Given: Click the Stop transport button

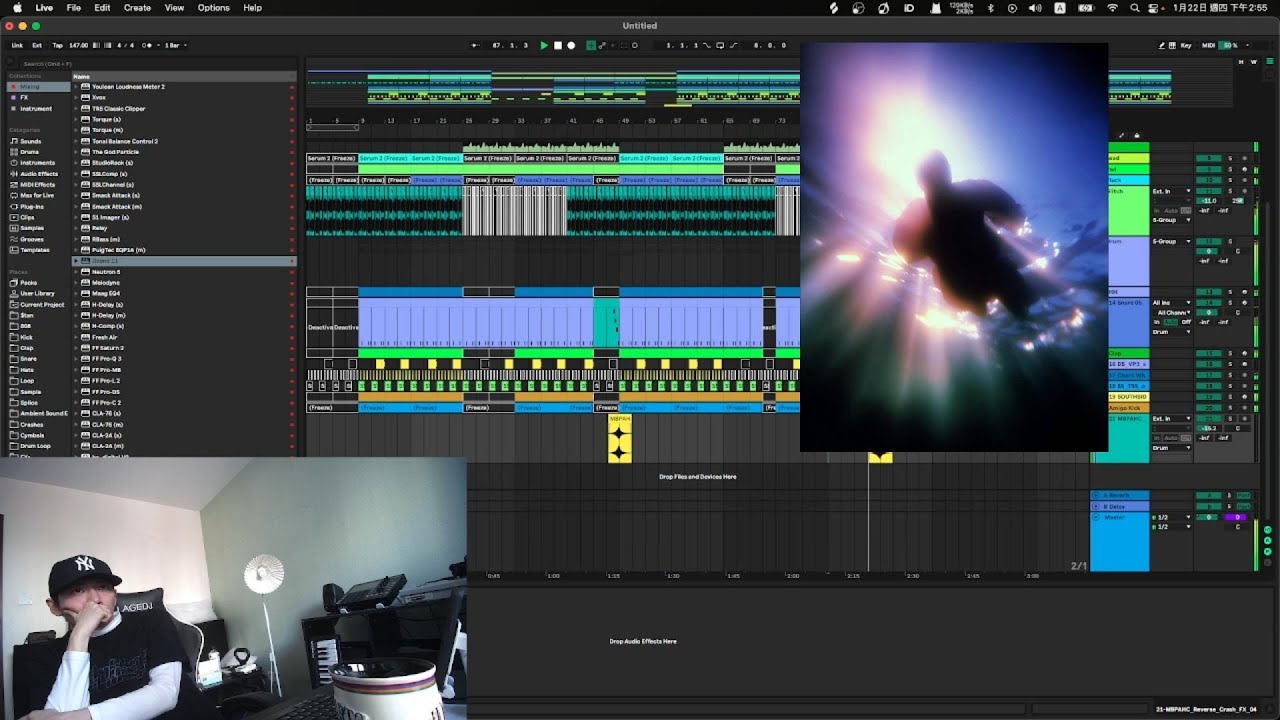Looking at the screenshot, I should [558, 45].
